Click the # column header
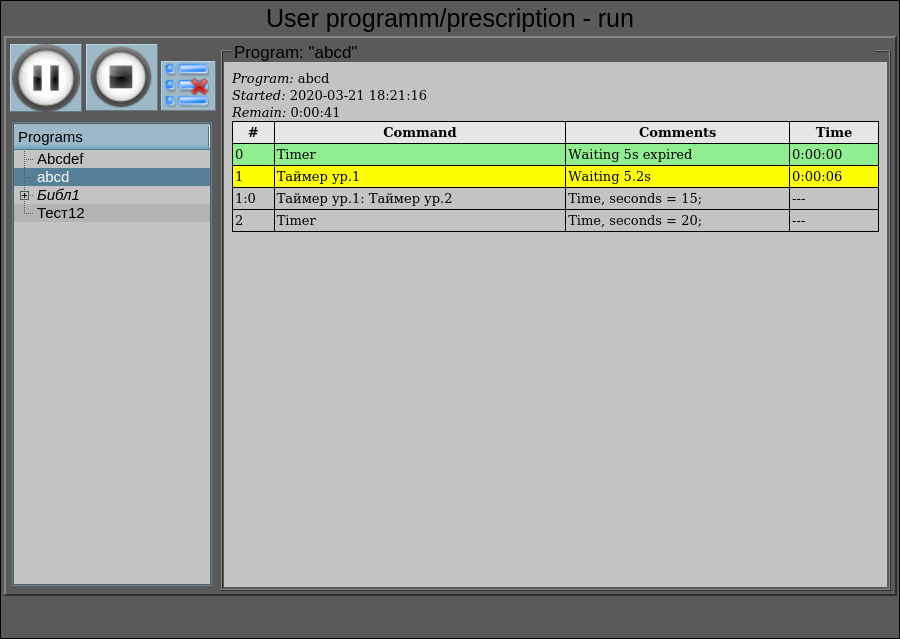This screenshot has height=639, width=900. [253, 132]
